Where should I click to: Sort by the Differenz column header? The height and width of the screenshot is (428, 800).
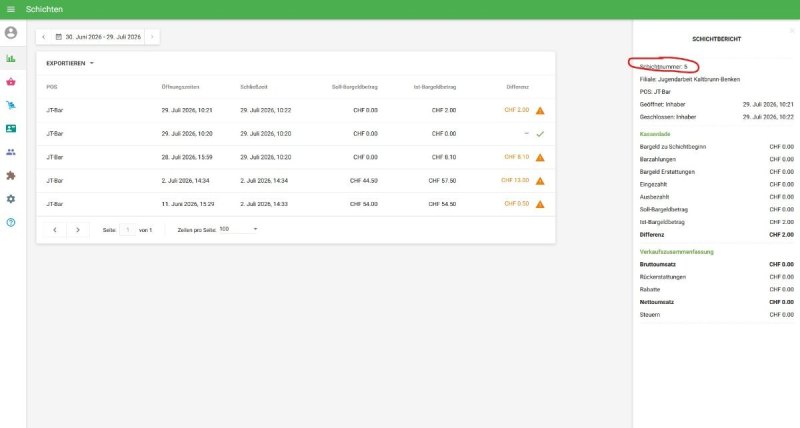(517, 87)
